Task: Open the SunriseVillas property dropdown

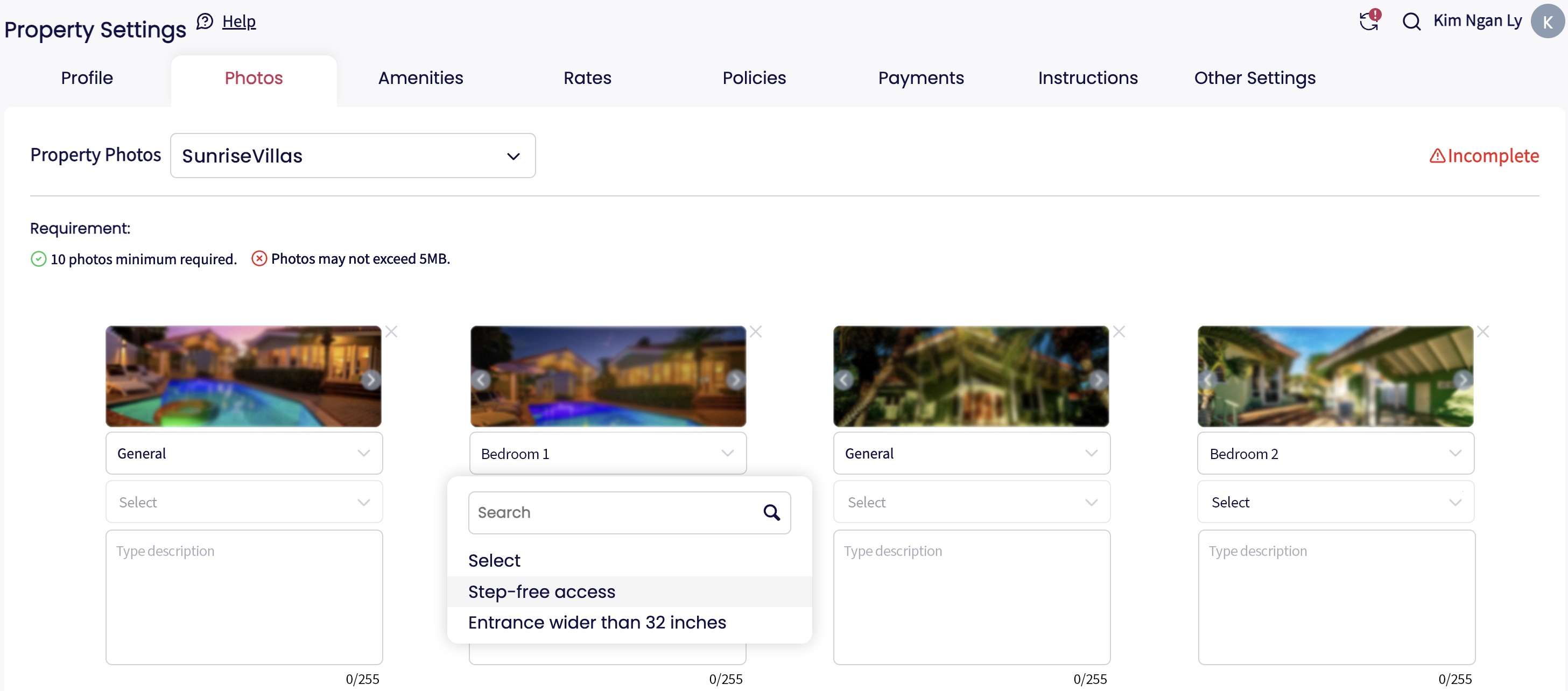Action: click(353, 156)
